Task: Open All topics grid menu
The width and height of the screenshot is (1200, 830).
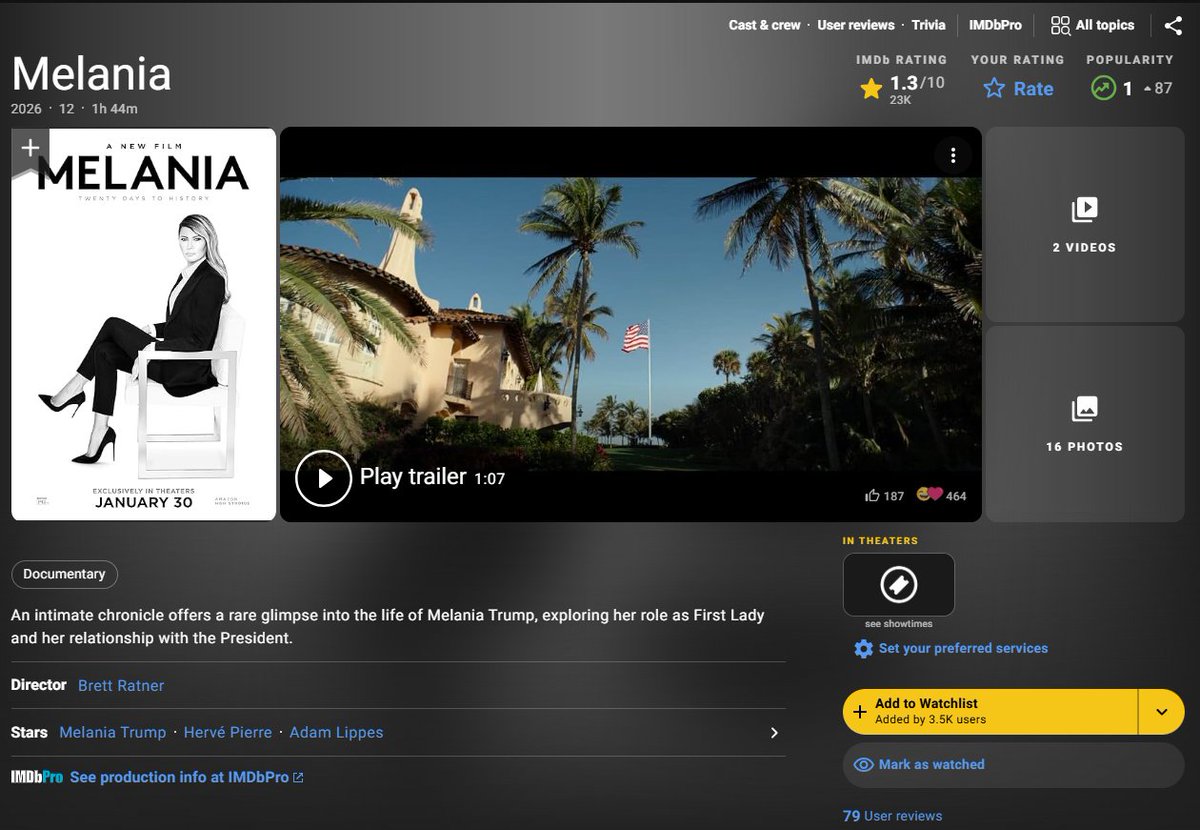Action: coord(1092,25)
